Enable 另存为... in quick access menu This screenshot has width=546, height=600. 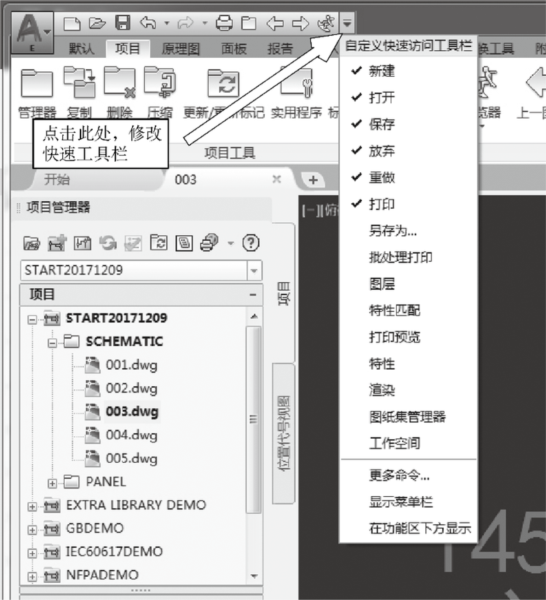click(x=408, y=231)
